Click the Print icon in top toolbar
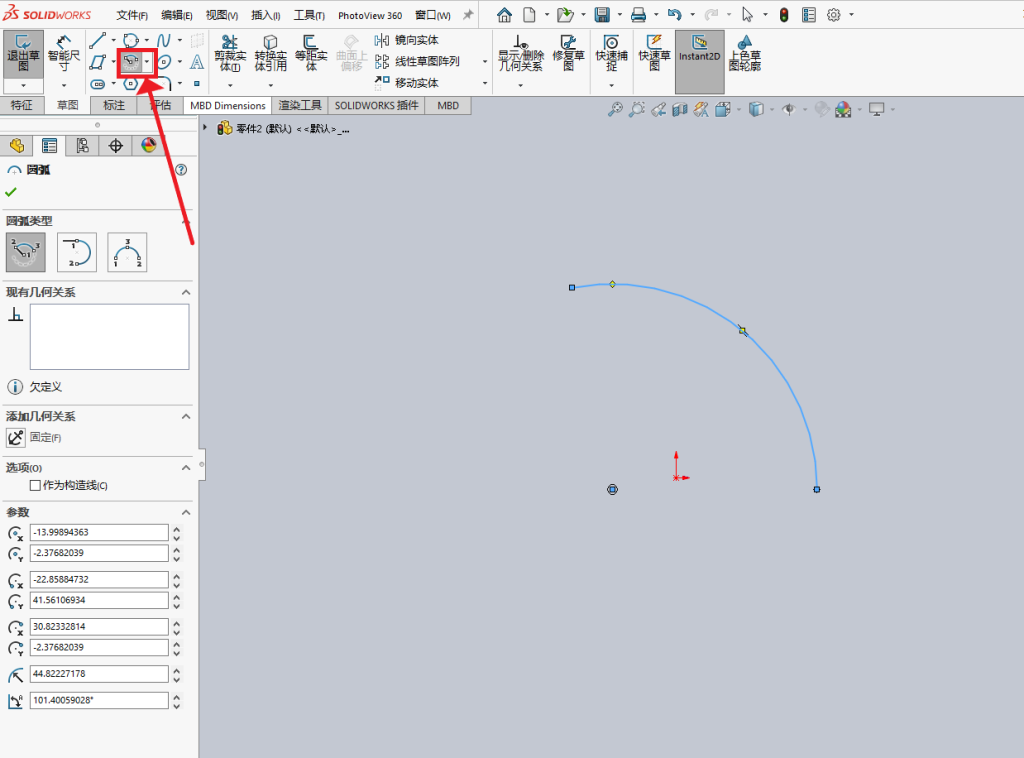Screen dimensions: 1024x758 click(x=638, y=14)
